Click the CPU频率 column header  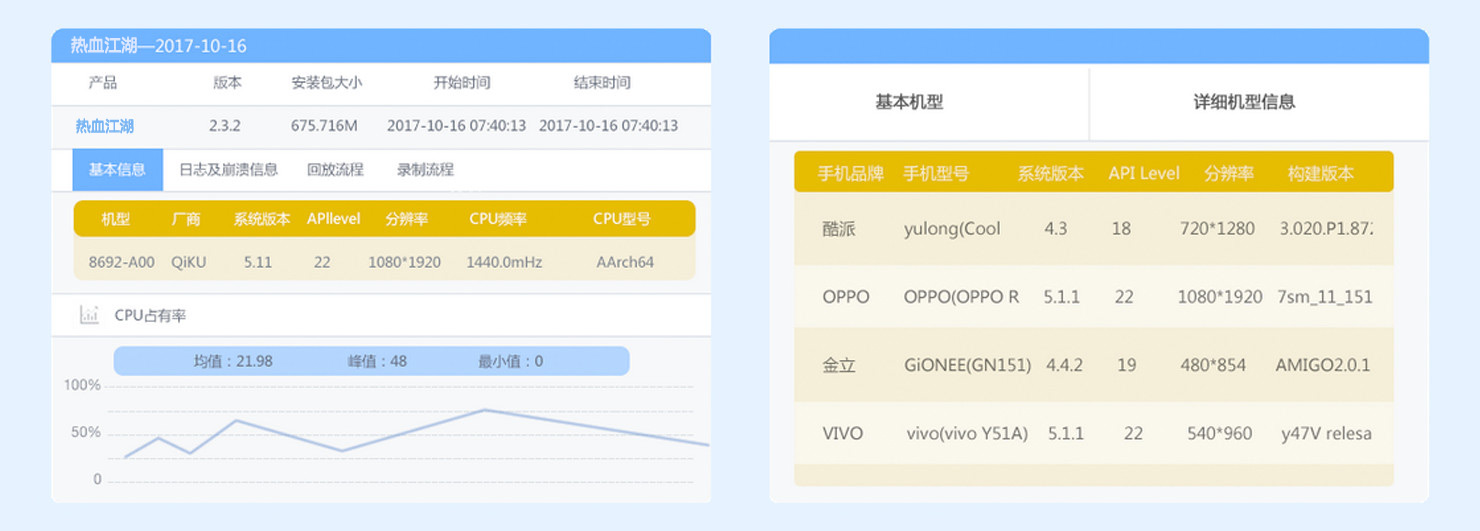[498, 219]
